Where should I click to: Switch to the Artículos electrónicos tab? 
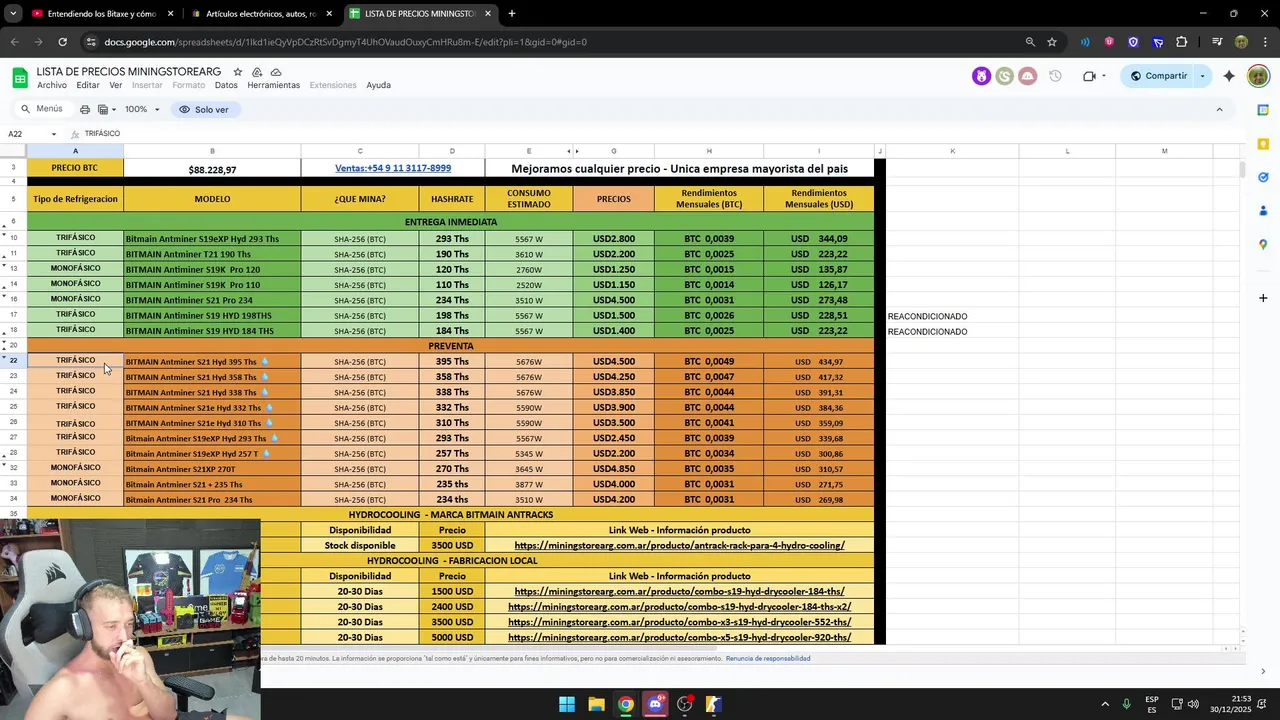[x=261, y=14]
